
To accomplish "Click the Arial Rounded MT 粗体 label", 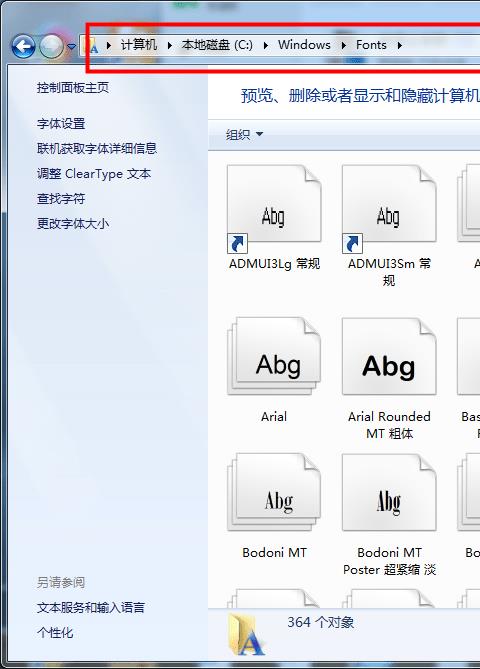I will pyautogui.click(x=389, y=425).
